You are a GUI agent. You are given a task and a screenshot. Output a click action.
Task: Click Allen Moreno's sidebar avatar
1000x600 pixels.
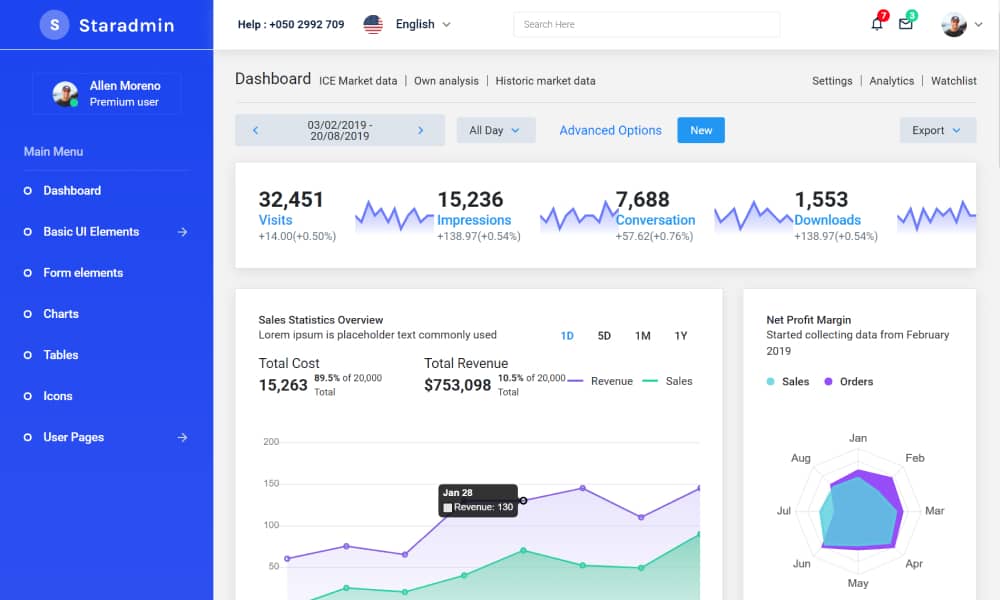(x=65, y=94)
